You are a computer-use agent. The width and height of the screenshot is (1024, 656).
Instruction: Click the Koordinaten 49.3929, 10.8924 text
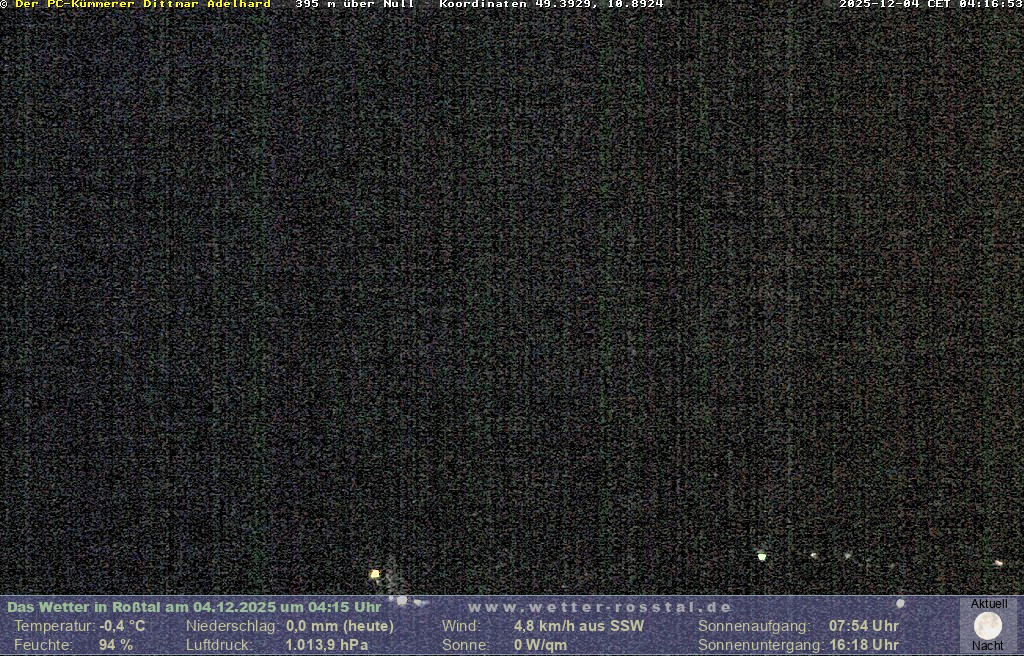pyautogui.click(x=551, y=4)
